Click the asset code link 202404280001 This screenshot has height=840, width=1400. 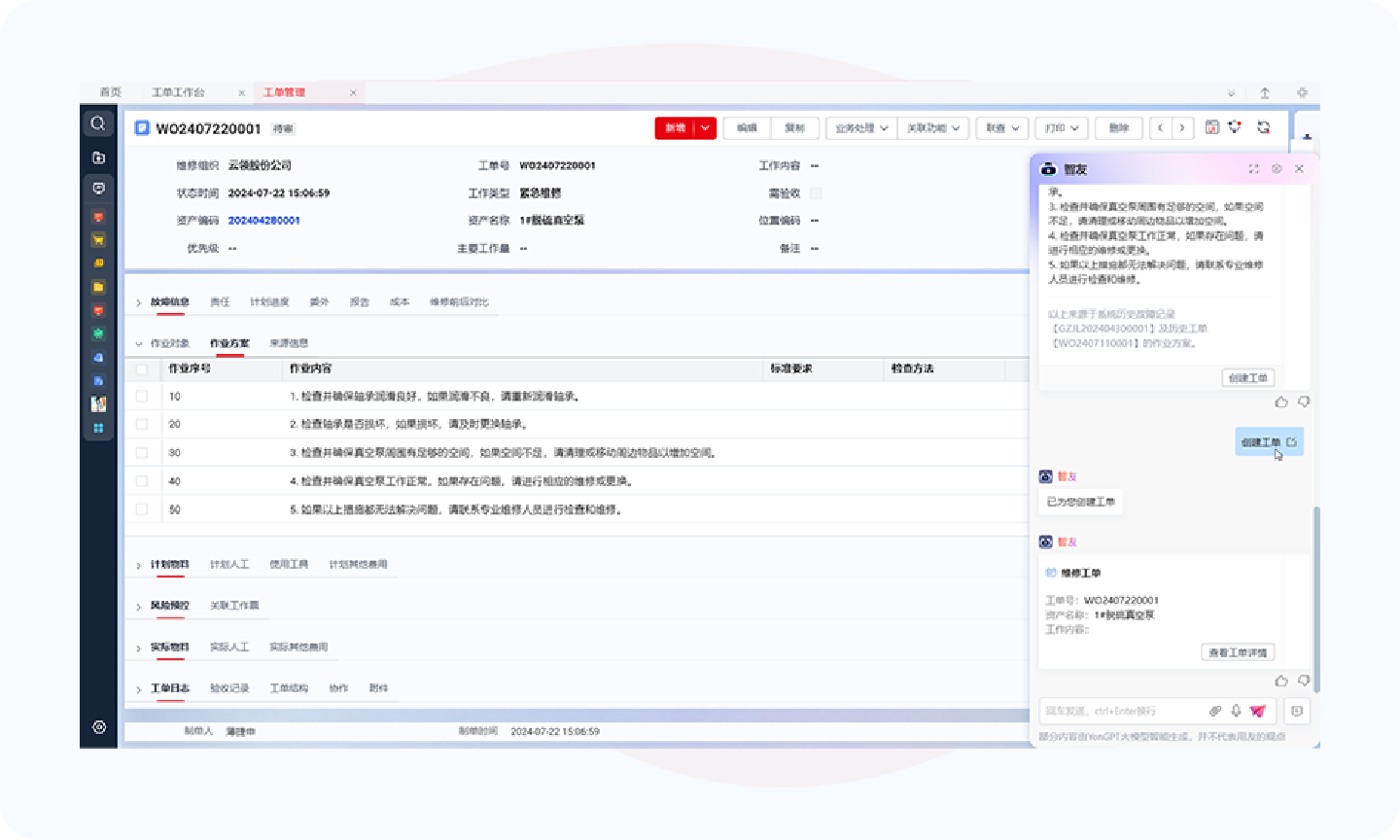pos(263,221)
